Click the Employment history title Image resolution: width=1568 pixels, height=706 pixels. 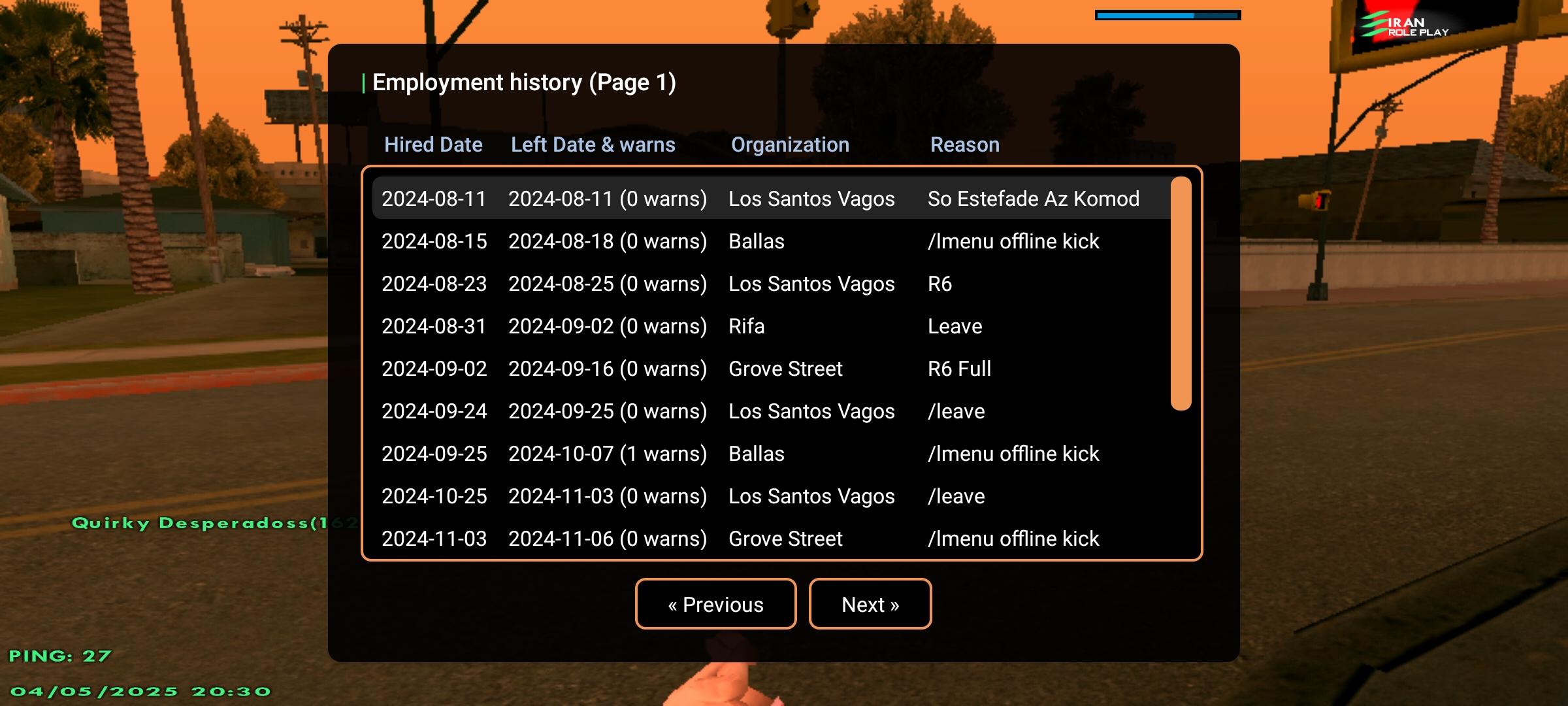[x=524, y=82]
